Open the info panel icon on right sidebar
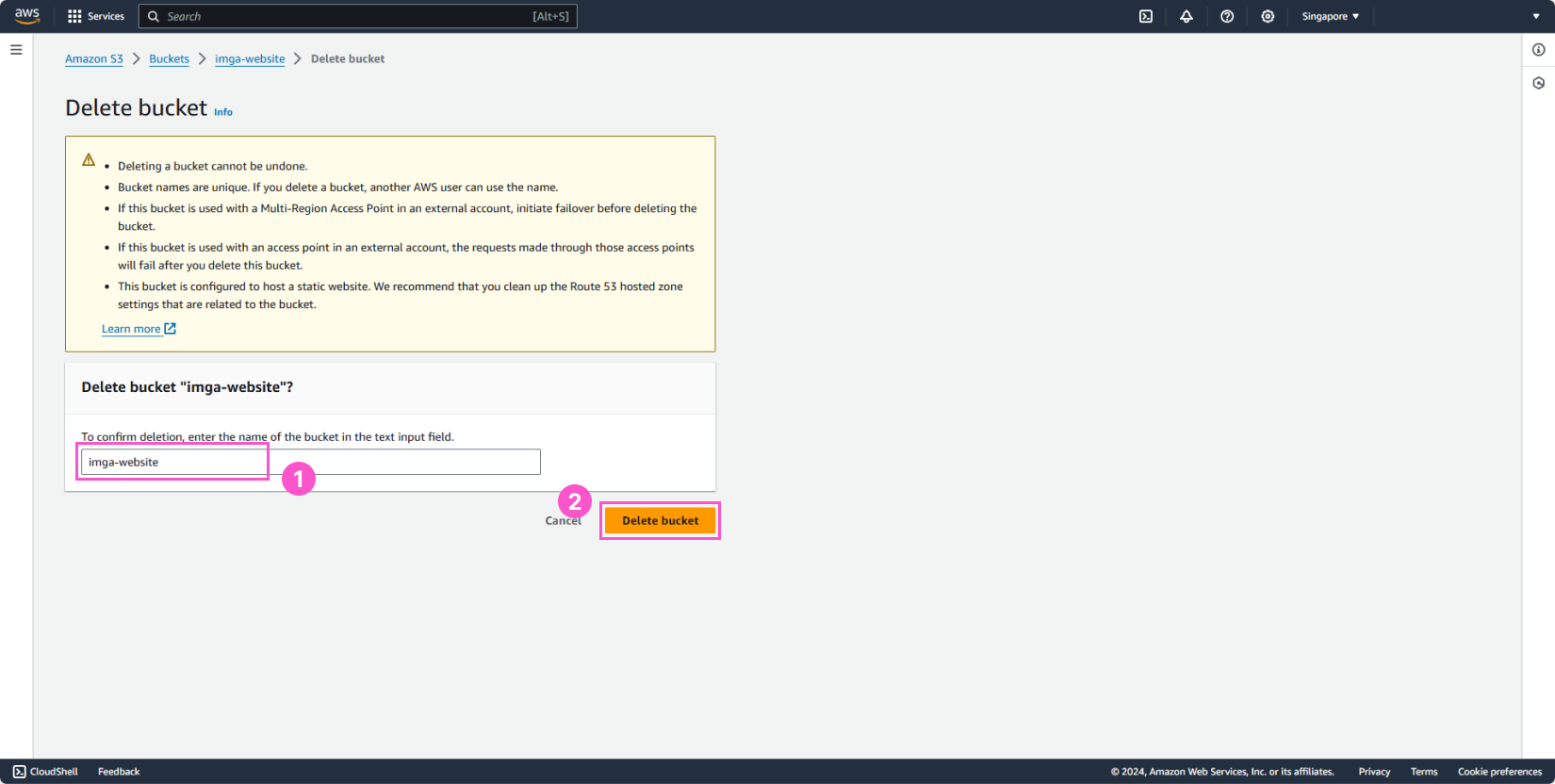 pos(1539,50)
